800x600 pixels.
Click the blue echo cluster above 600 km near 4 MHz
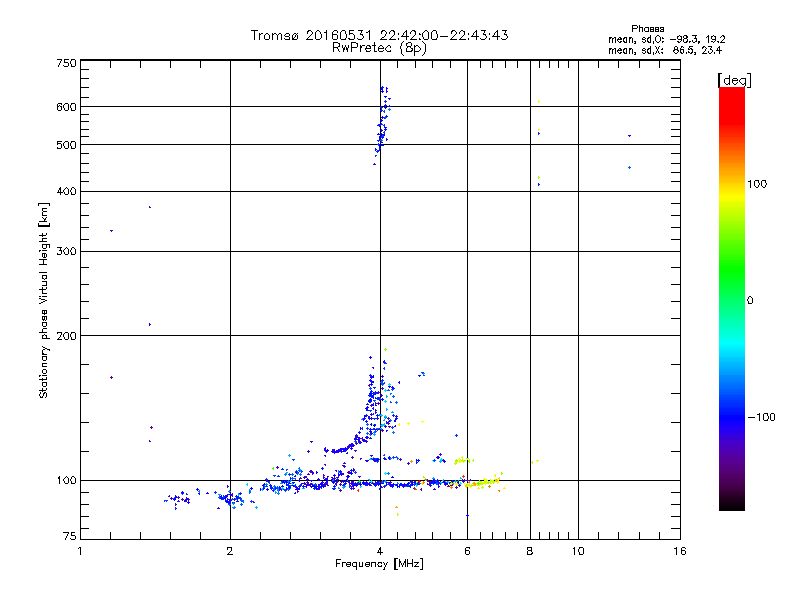(x=385, y=96)
